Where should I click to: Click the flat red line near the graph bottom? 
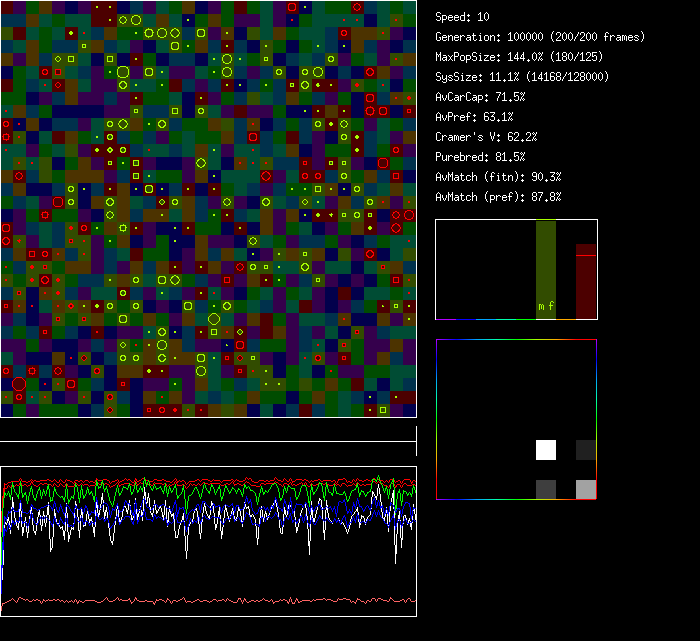(208, 601)
